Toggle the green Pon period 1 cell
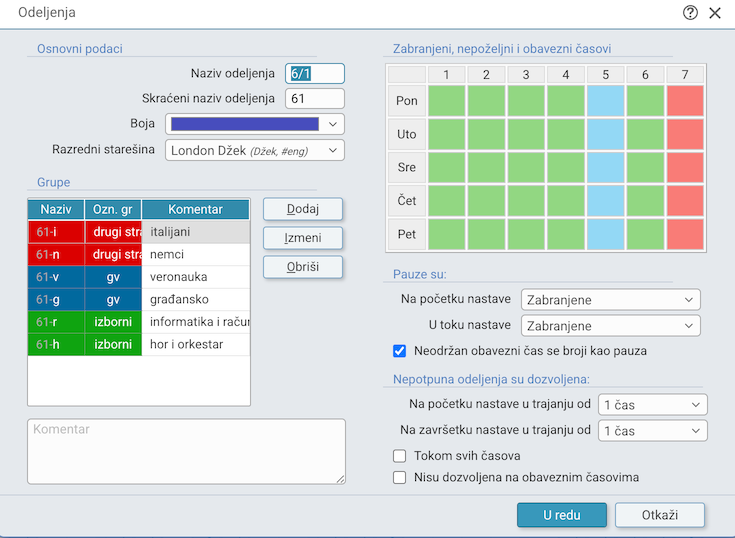 [x=447, y=101]
